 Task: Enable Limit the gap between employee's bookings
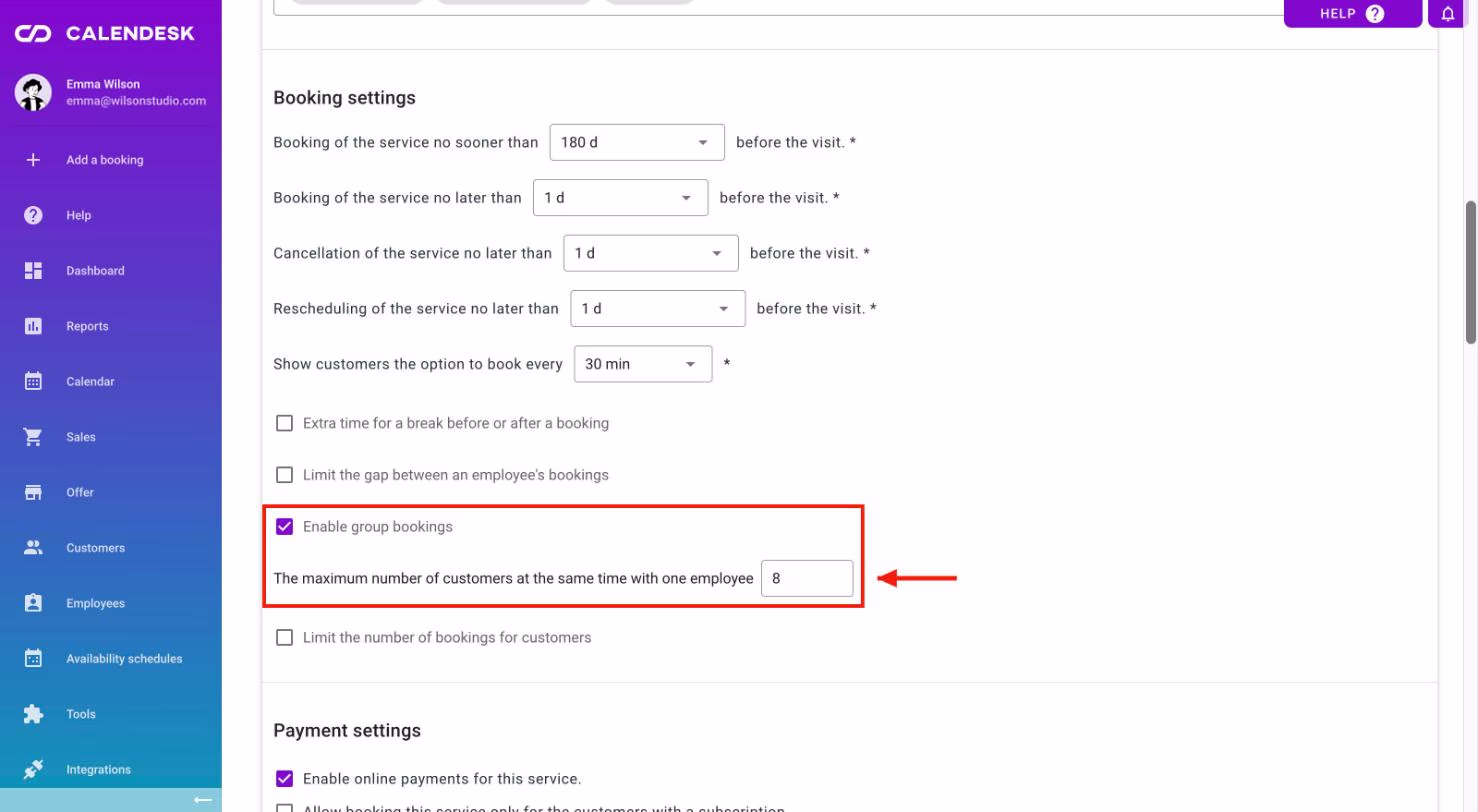point(284,475)
